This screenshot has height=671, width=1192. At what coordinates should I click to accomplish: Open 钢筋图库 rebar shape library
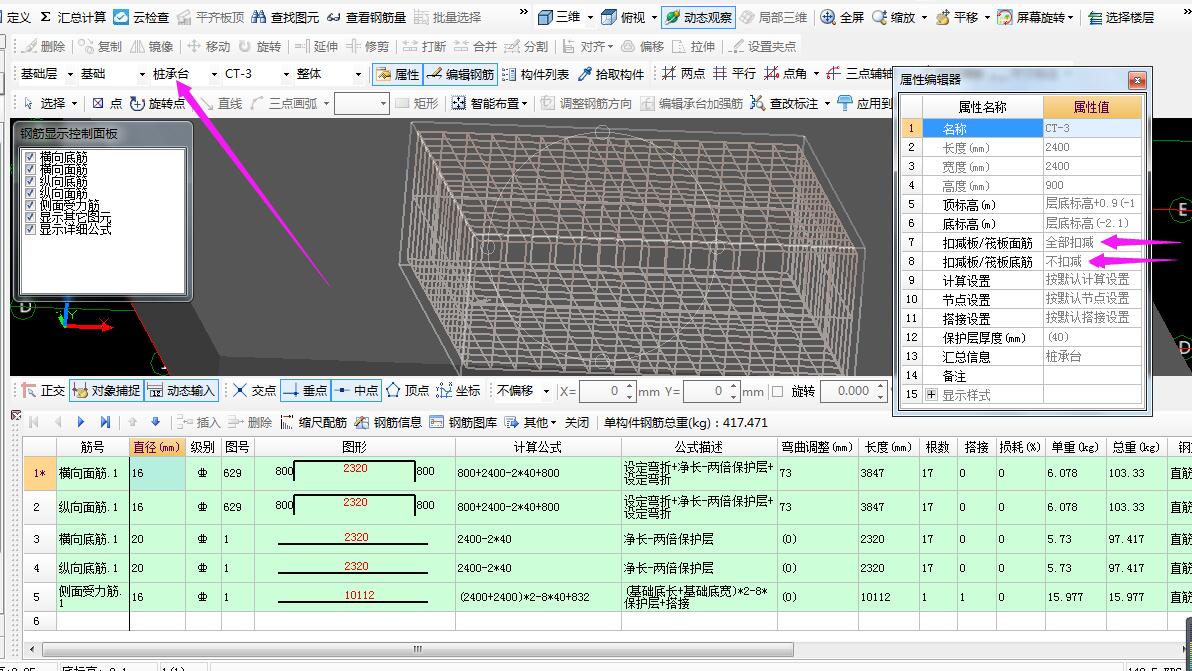463,422
